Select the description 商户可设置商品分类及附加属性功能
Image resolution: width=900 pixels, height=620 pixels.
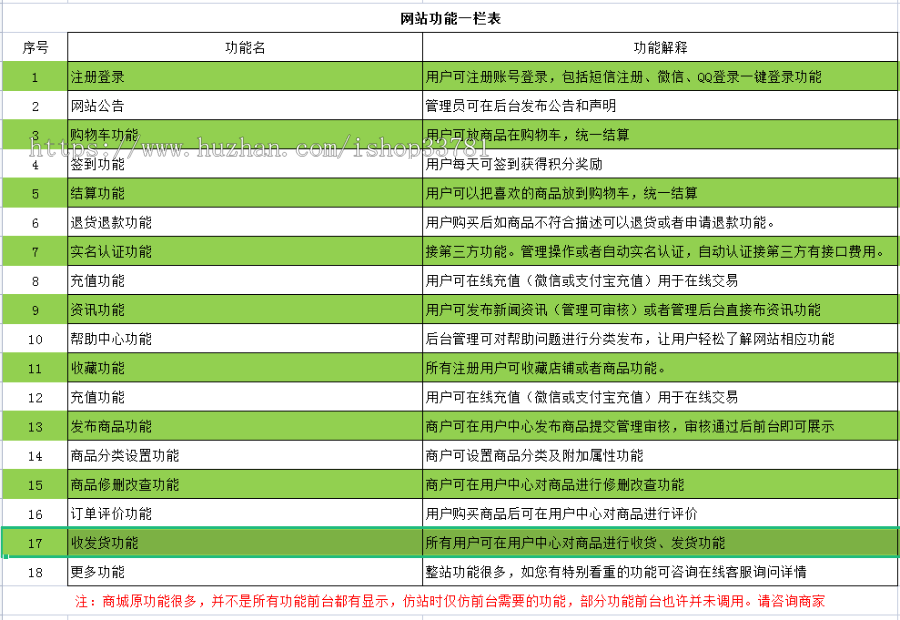[660, 456]
